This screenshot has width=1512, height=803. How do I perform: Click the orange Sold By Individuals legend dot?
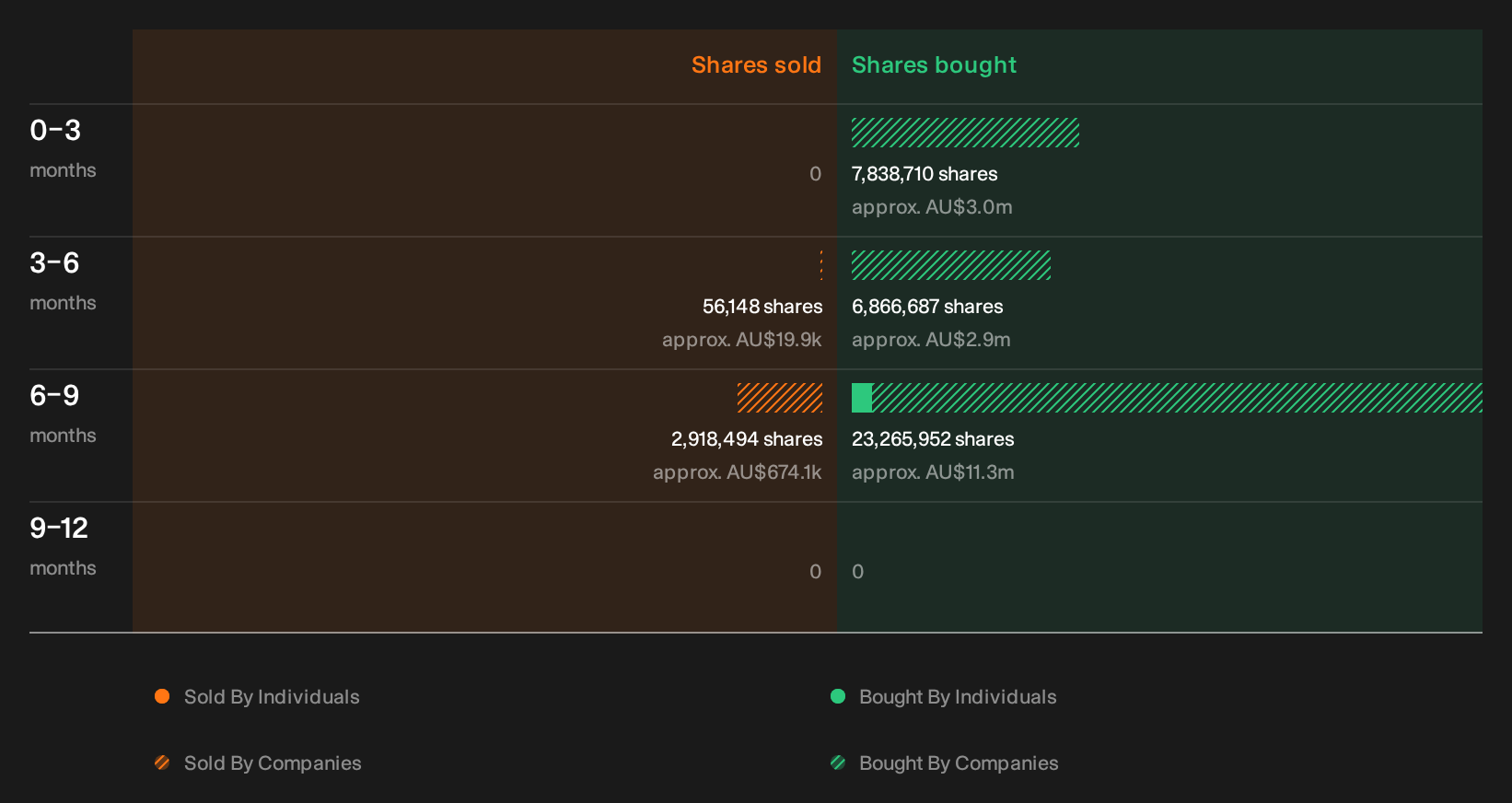(x=162, y=696)
